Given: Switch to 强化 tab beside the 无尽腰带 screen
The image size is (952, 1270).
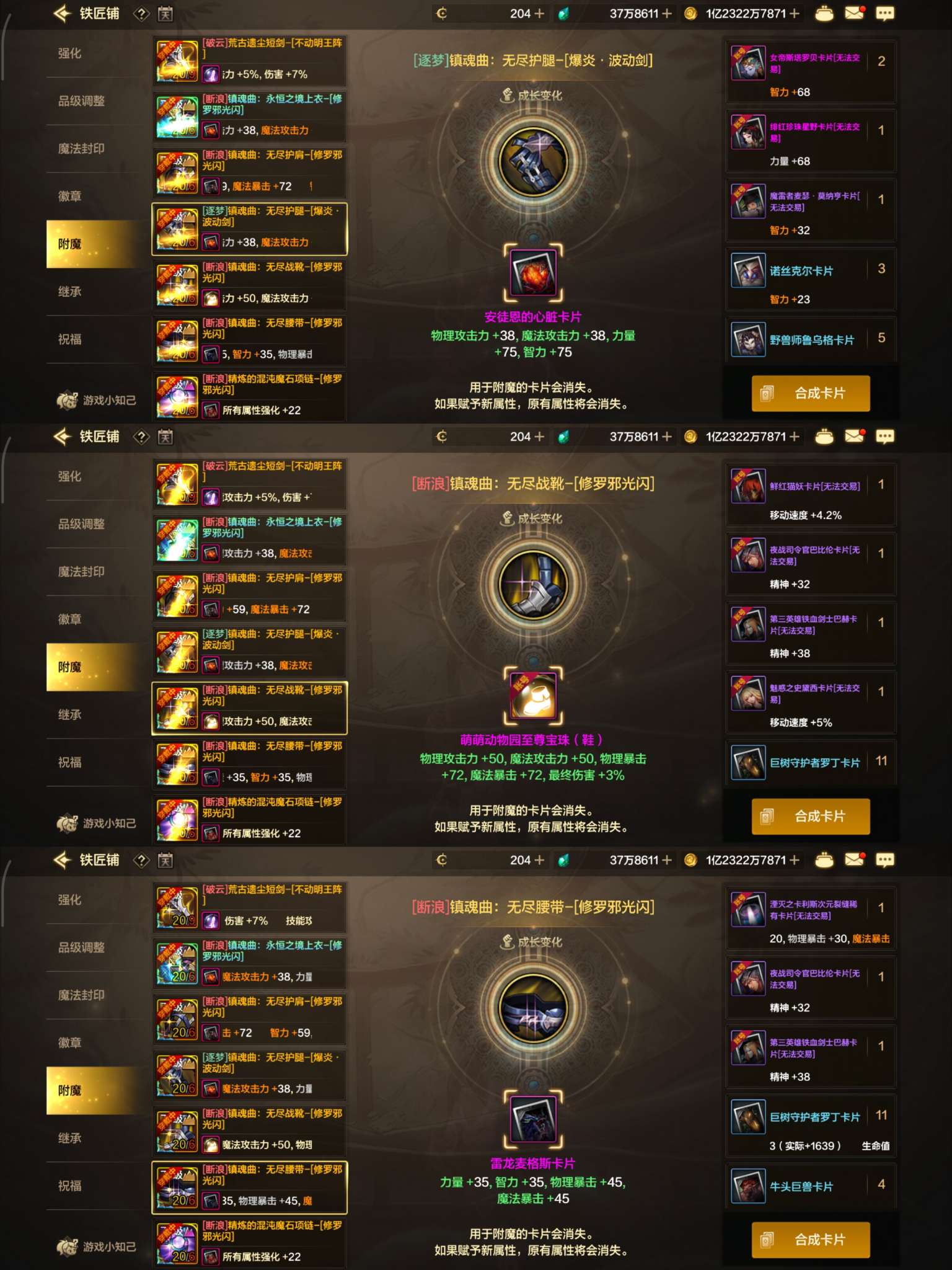Looking at the screenshot, I should tap(69, 899).
